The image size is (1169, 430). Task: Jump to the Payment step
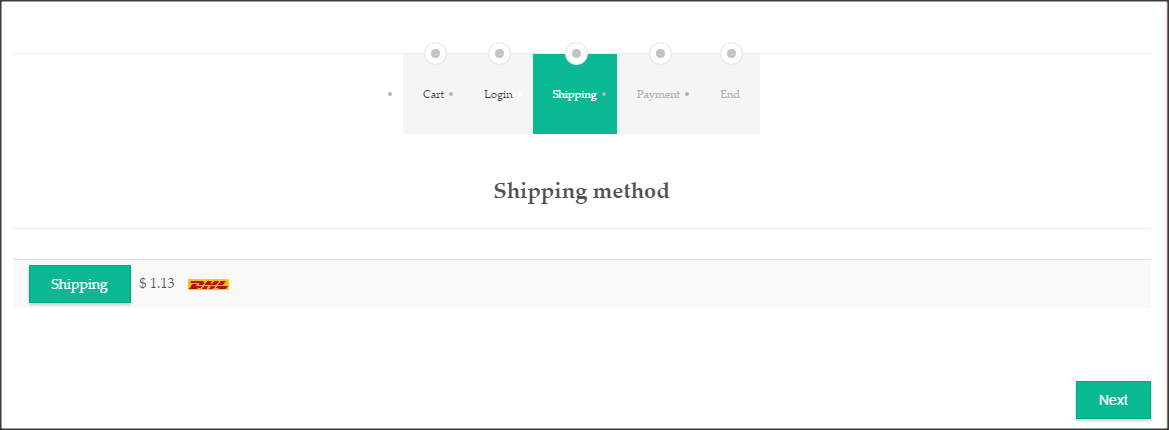coord(658,94)
